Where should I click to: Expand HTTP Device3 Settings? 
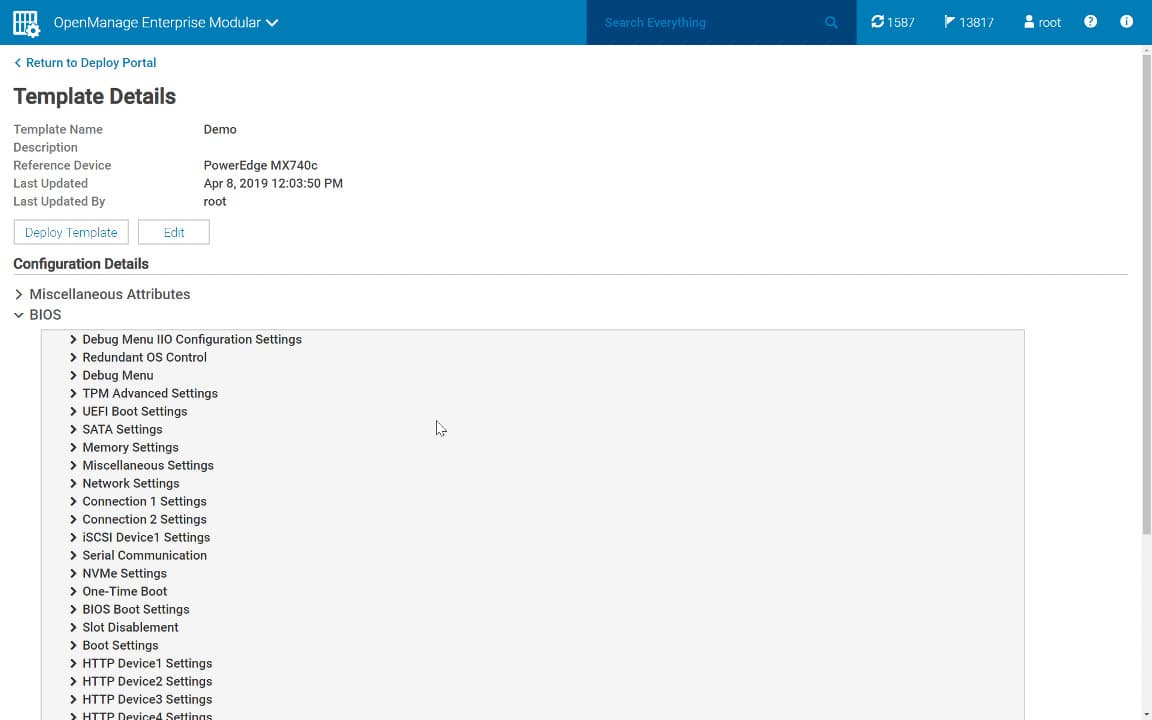140,699
